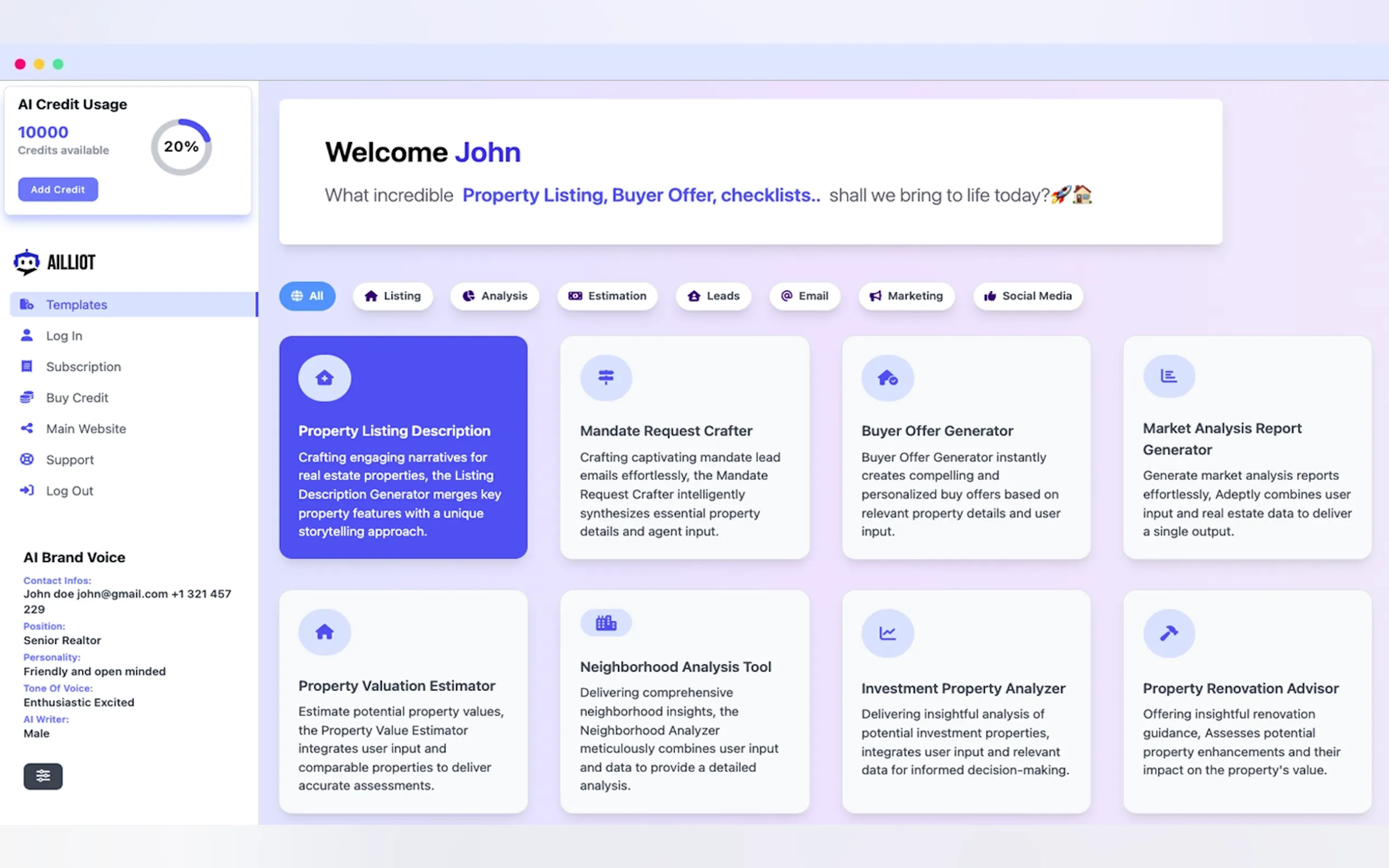Select the All category filter
The height and width of the screenshot is (868, 1389).
click(307, 296)
